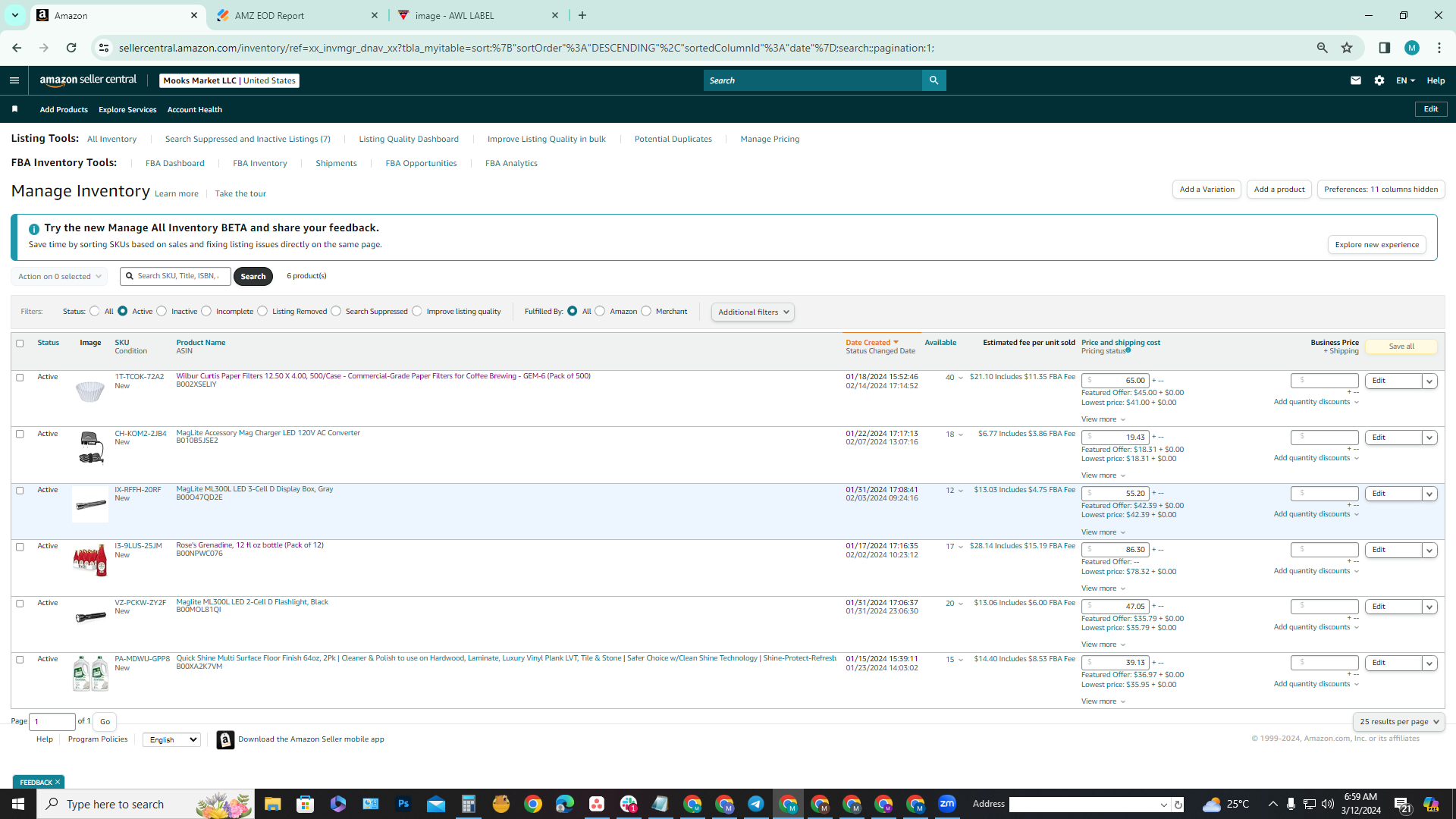
Task: Open the MagLite ML300L 3-Cell D Display Box product link
Action: (x=255, y=489)
